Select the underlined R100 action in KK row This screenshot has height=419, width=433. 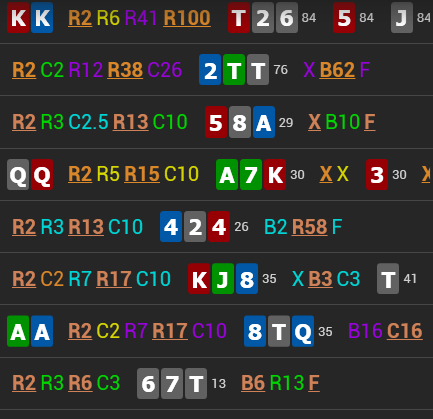pyautogui.click(x=187, y=18)
